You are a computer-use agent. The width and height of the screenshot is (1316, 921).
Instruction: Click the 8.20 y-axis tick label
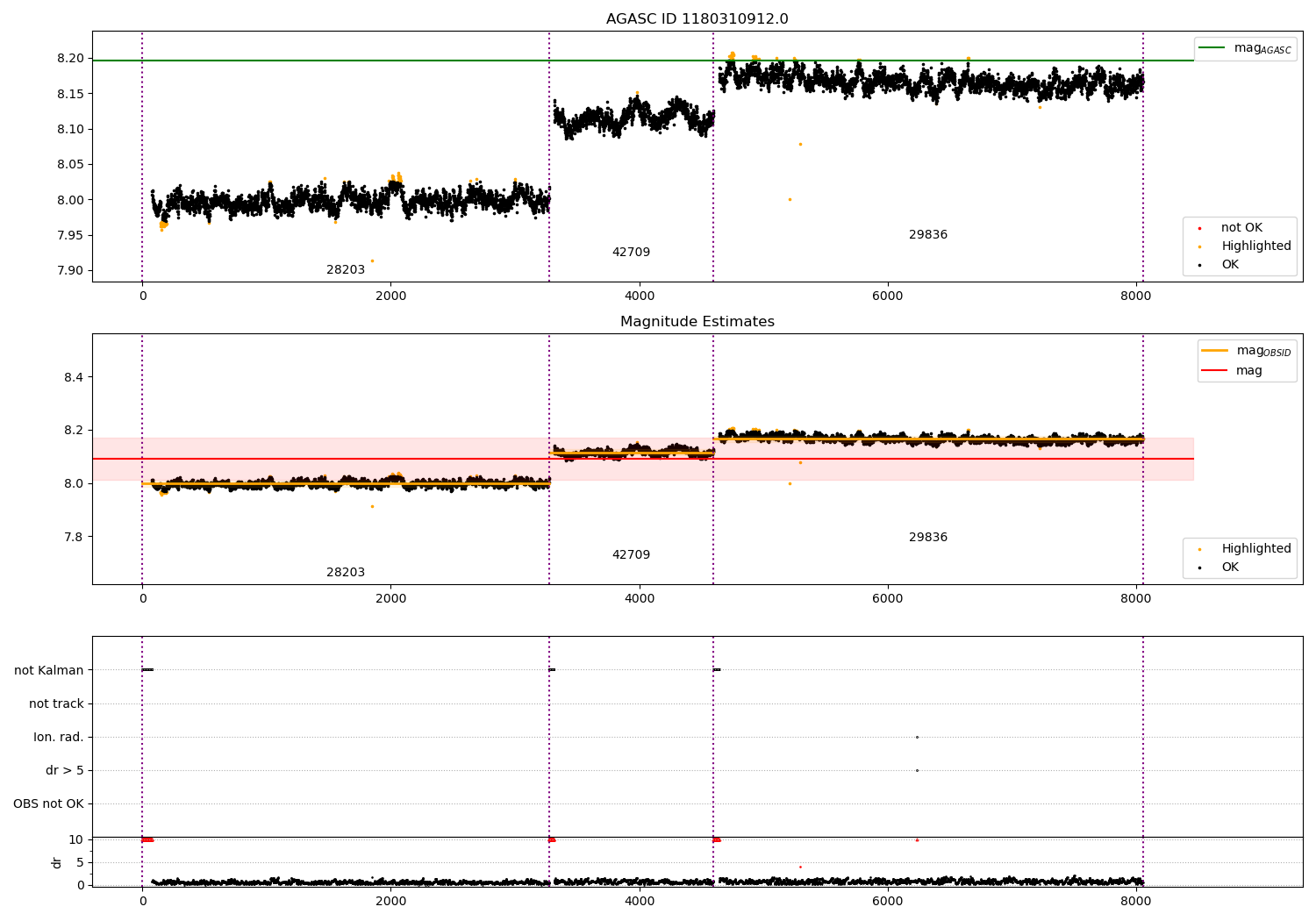click(x=71, y=59)
